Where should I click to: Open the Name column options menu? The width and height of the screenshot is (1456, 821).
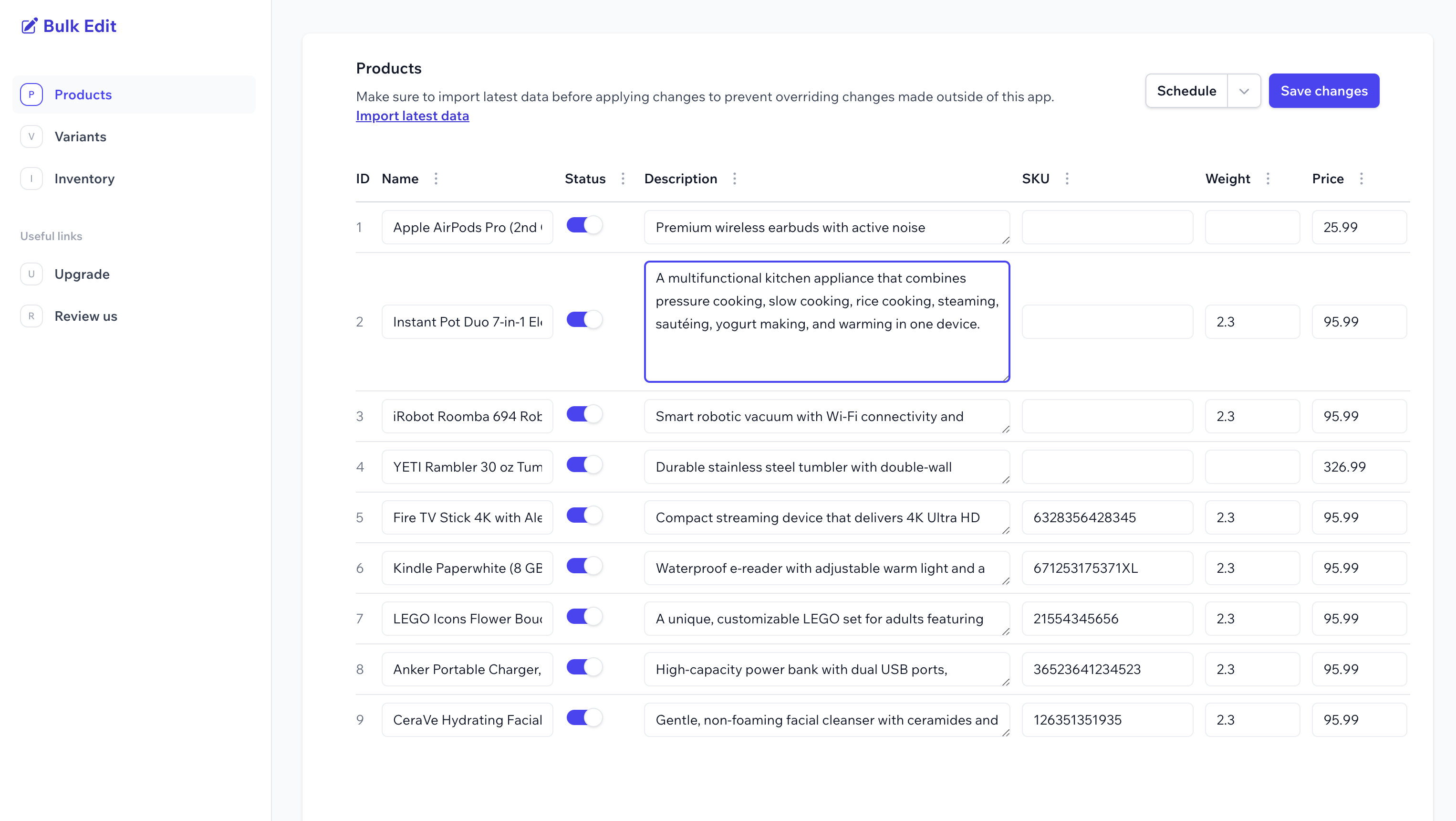coord(436,179)
